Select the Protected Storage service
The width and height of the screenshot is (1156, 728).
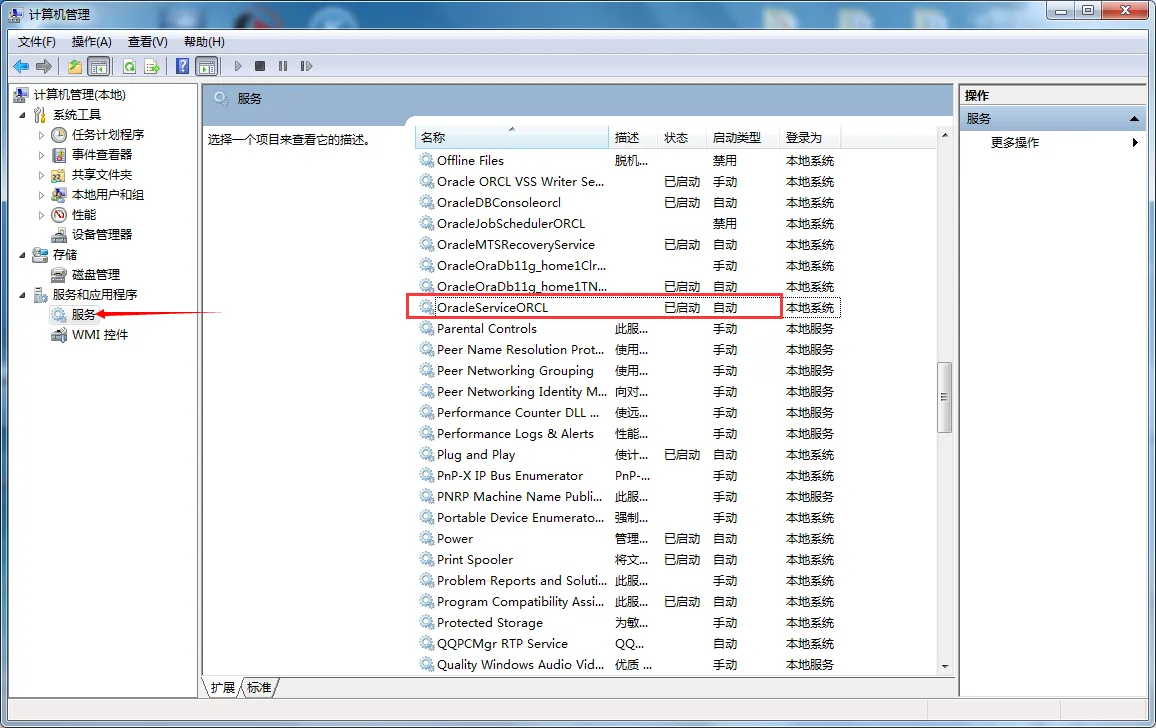click(490, 623)
